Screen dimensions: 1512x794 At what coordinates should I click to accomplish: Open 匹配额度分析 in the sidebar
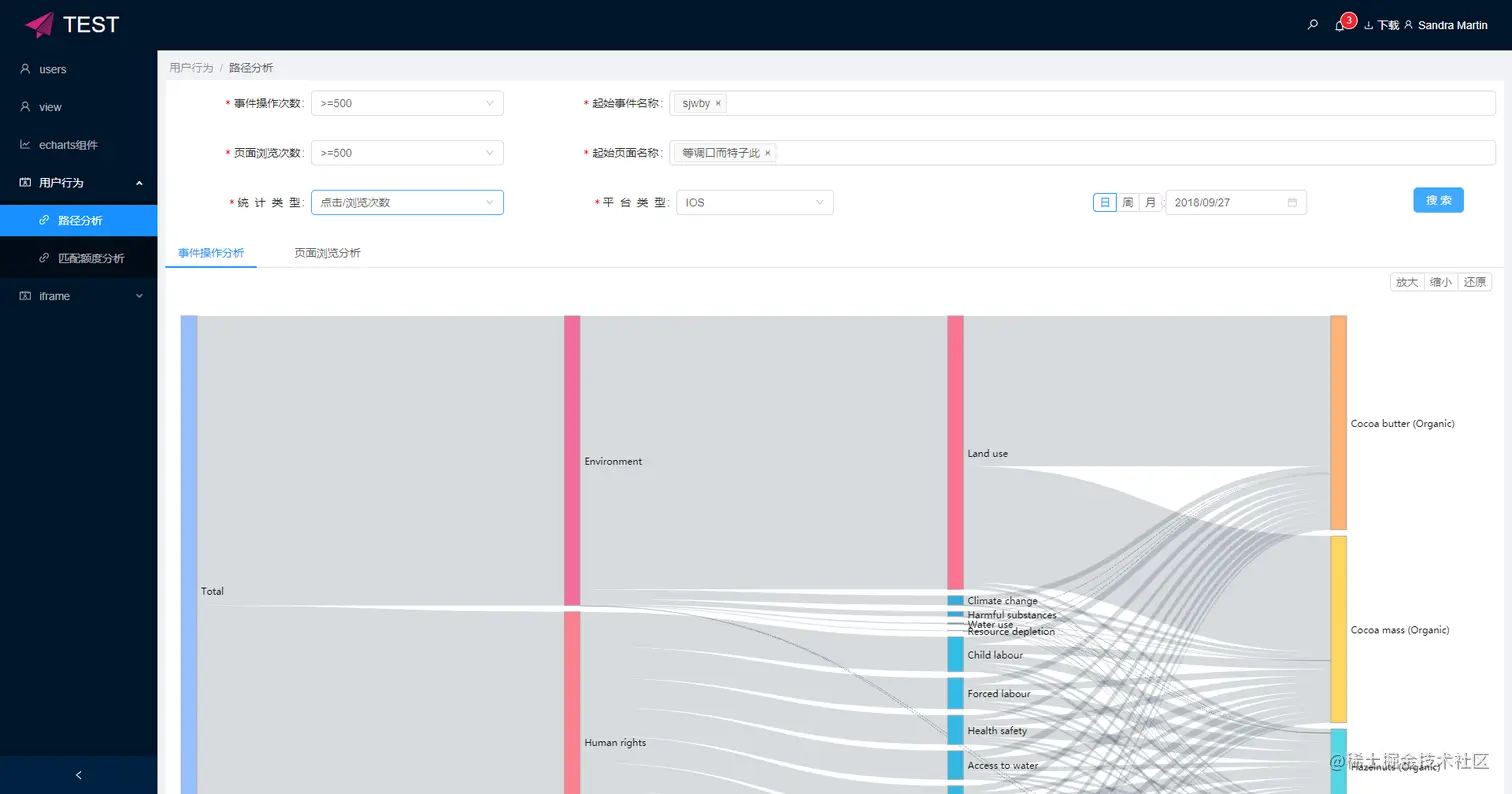coord(78,258)
